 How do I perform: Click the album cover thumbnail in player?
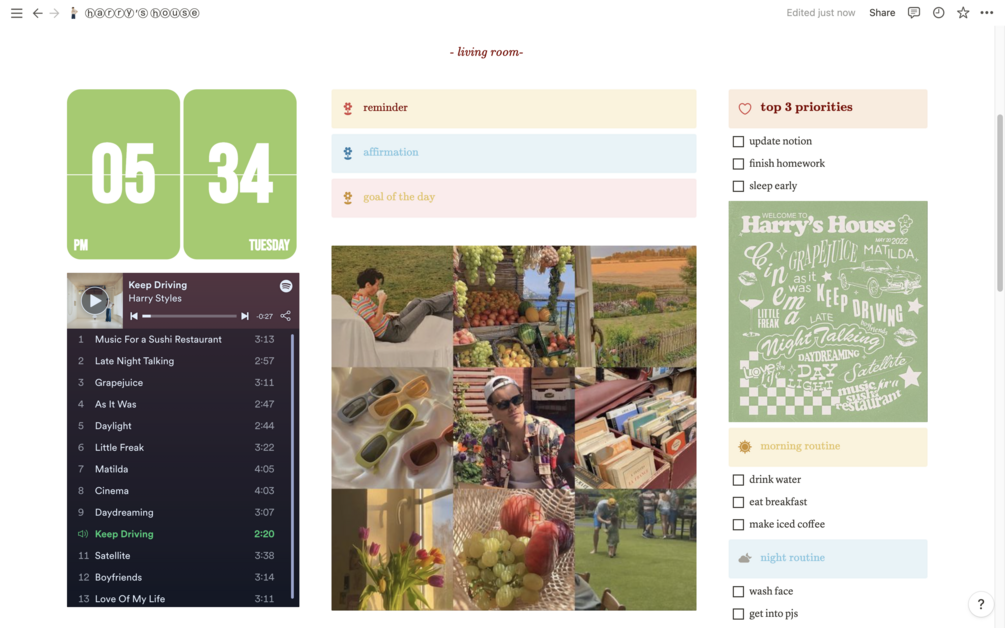click(x=95, y=301)
